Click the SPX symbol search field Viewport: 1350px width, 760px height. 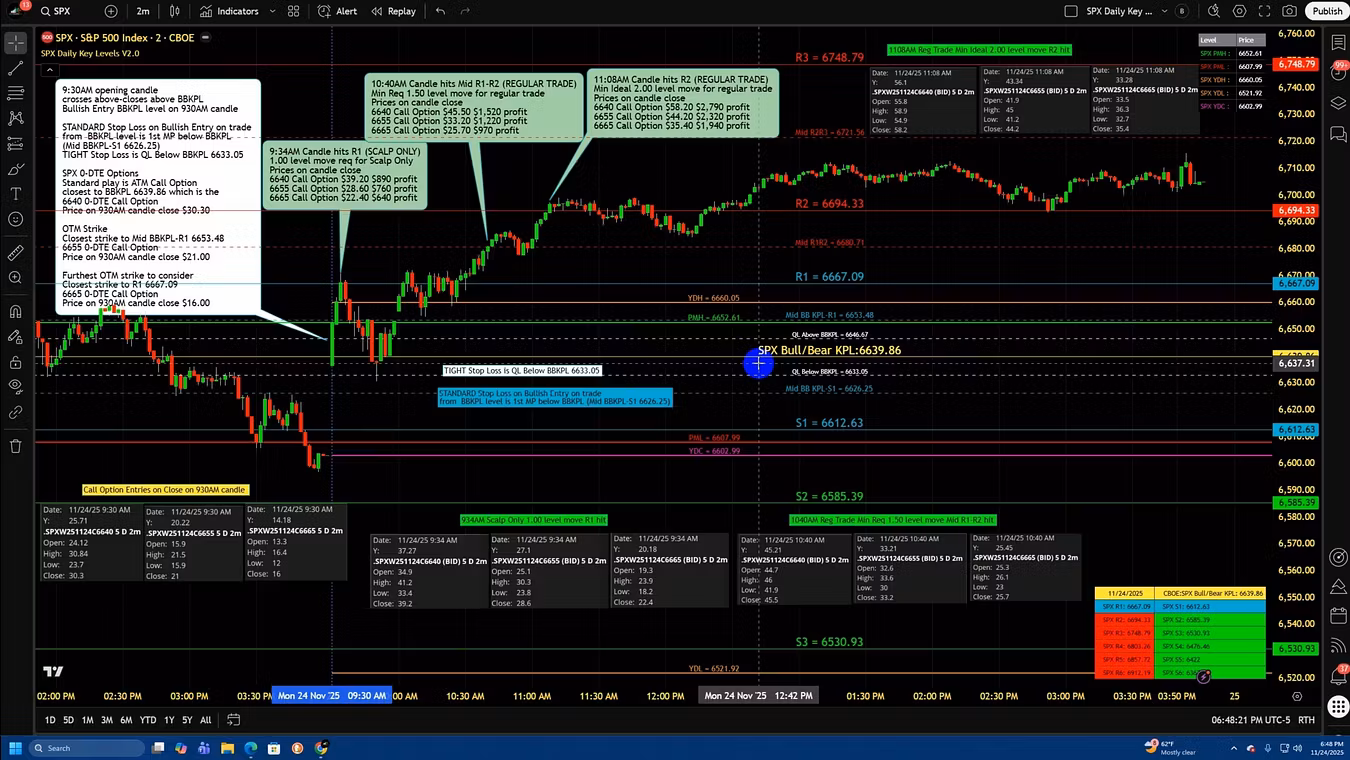[x=61, y=11]
